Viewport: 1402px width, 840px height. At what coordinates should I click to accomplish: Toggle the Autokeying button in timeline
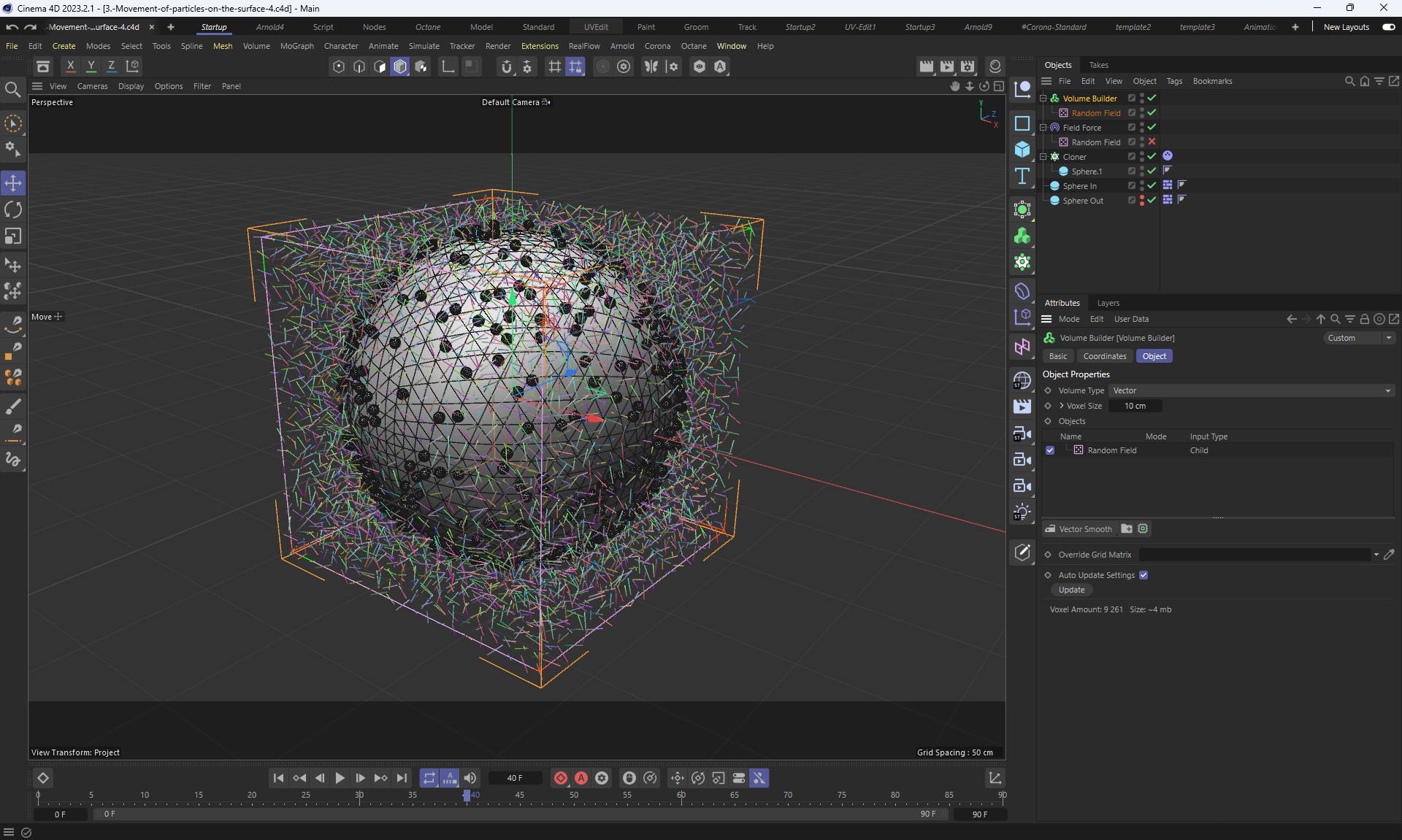581,778
